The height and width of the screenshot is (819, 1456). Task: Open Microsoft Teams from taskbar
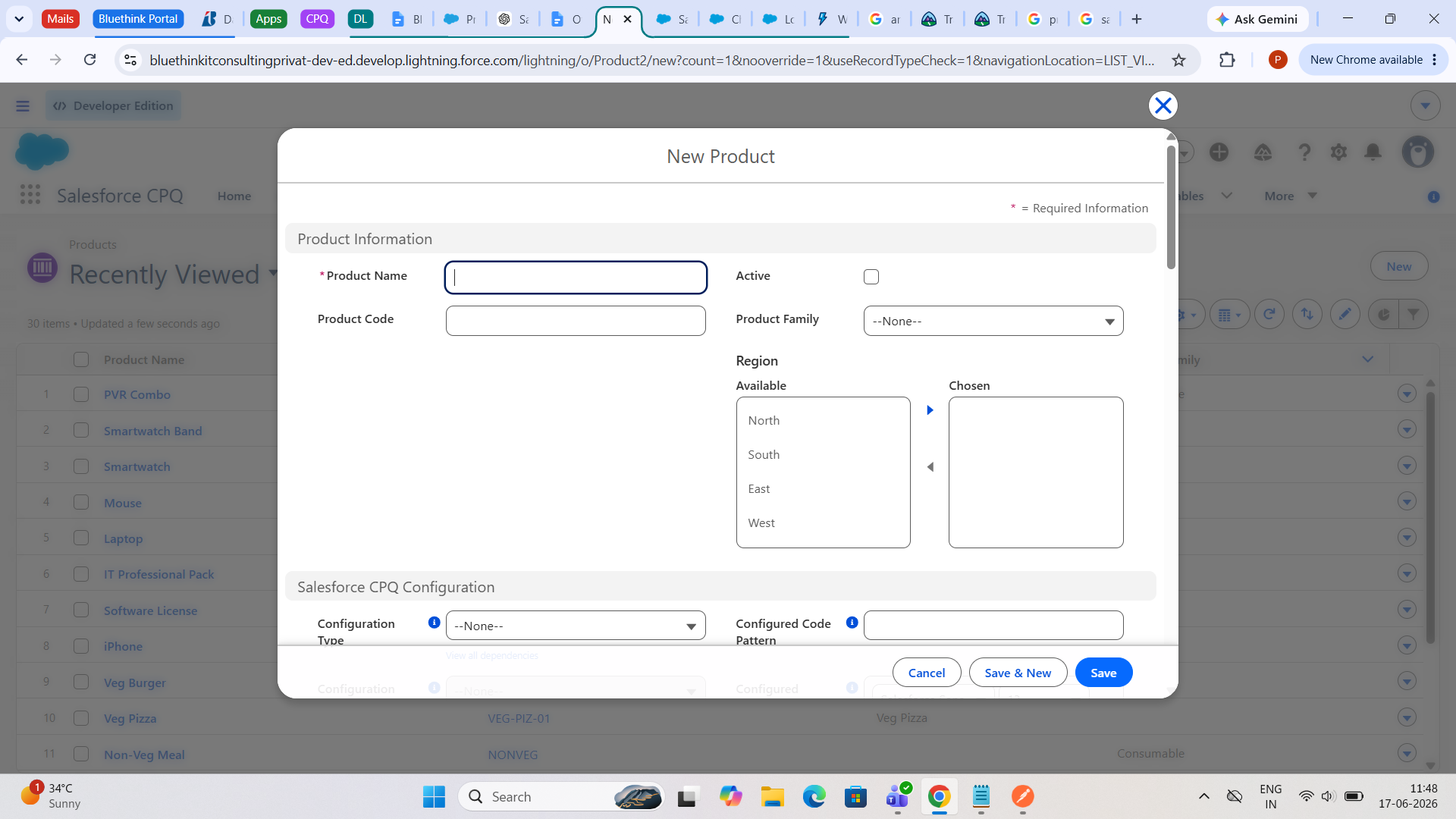[x=898, y=796]
